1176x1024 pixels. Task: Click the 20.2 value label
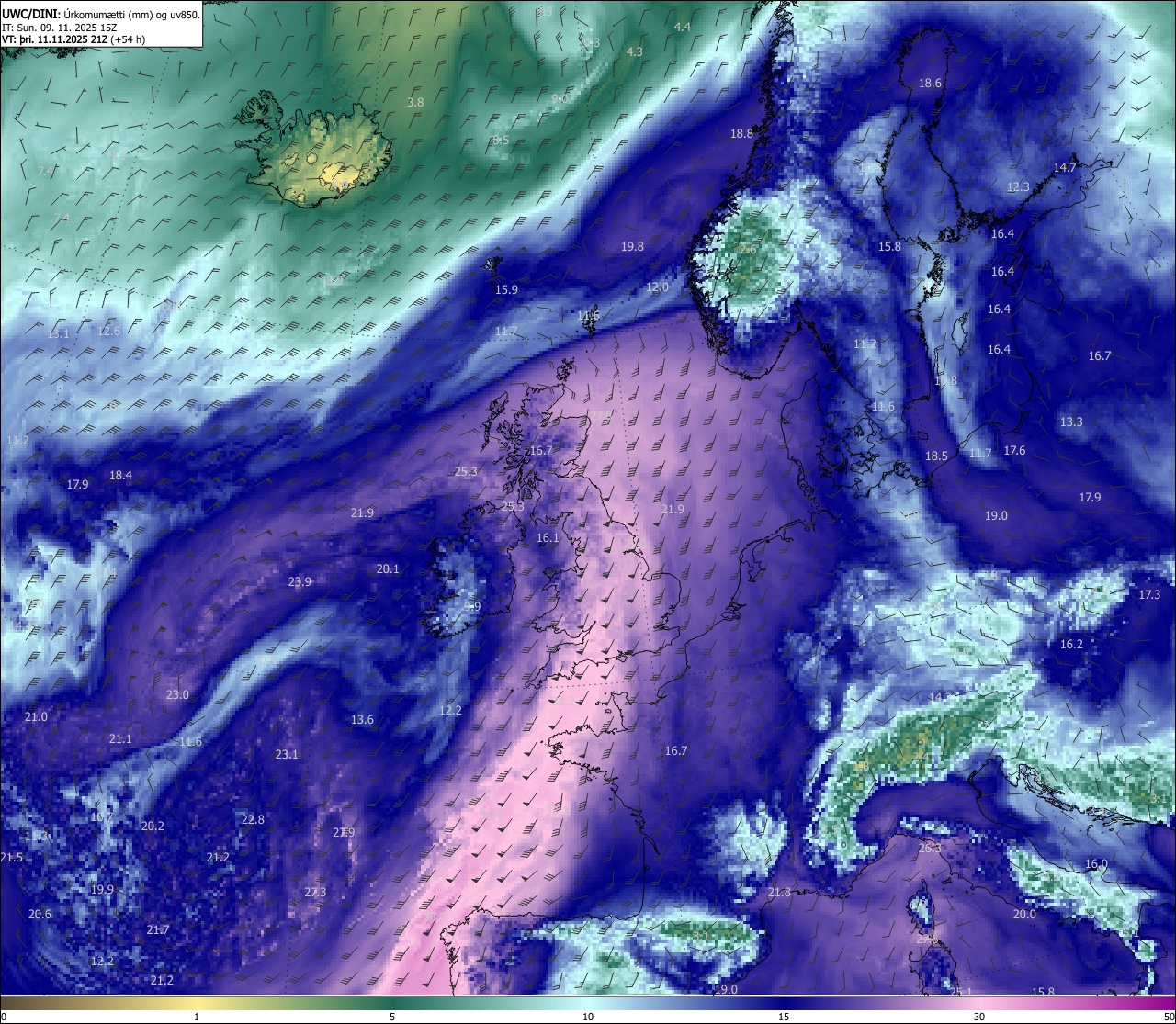(153, 827)
